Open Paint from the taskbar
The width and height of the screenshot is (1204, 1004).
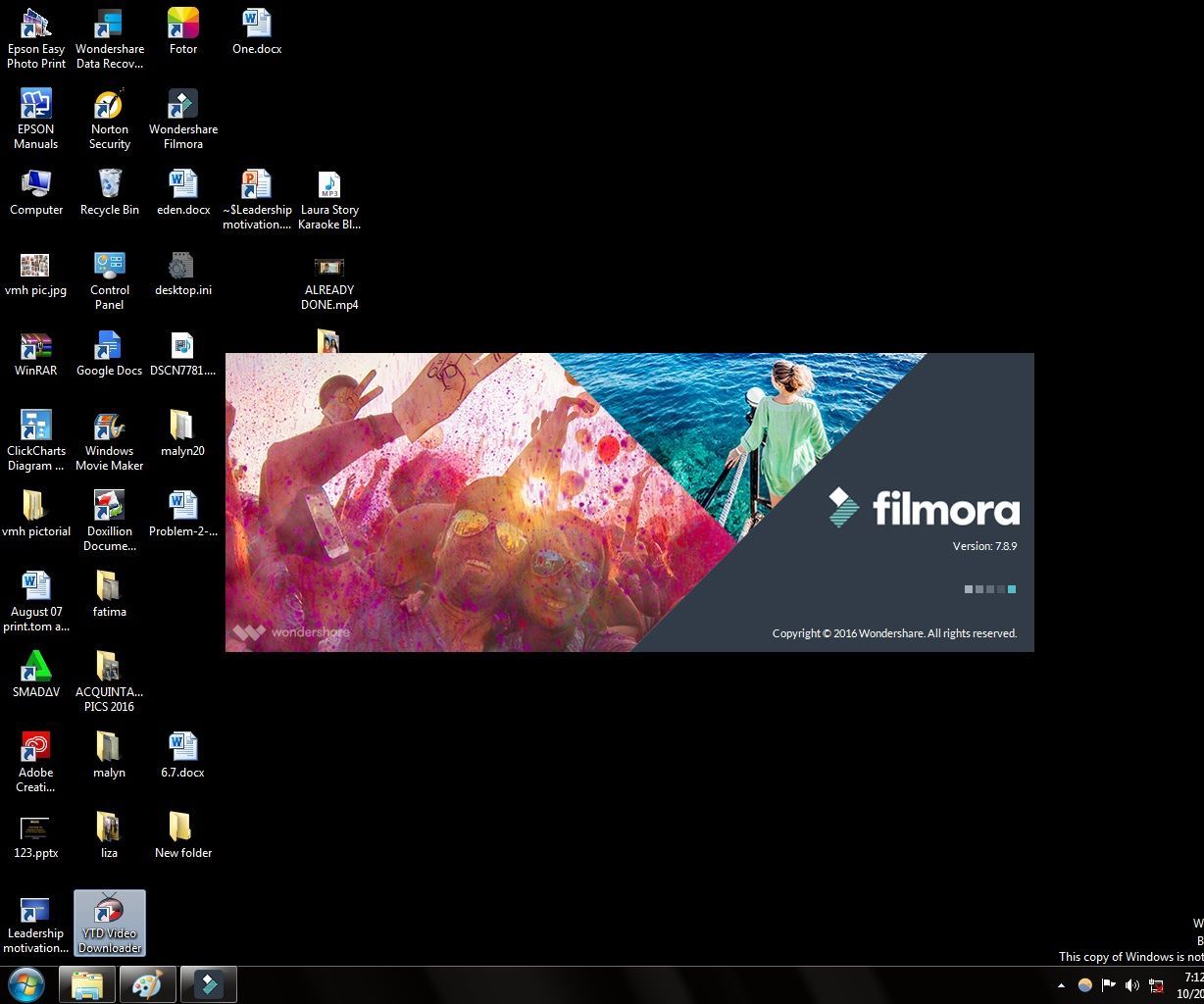(x=147, y=984)
